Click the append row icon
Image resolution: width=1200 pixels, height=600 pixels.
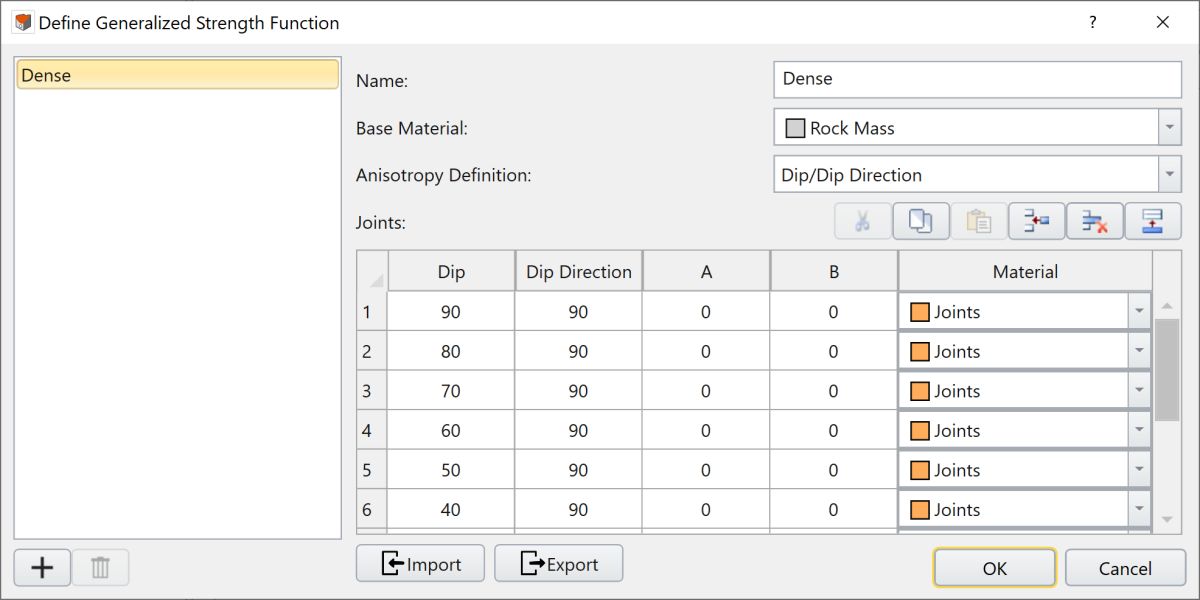tap(1152, 222)
